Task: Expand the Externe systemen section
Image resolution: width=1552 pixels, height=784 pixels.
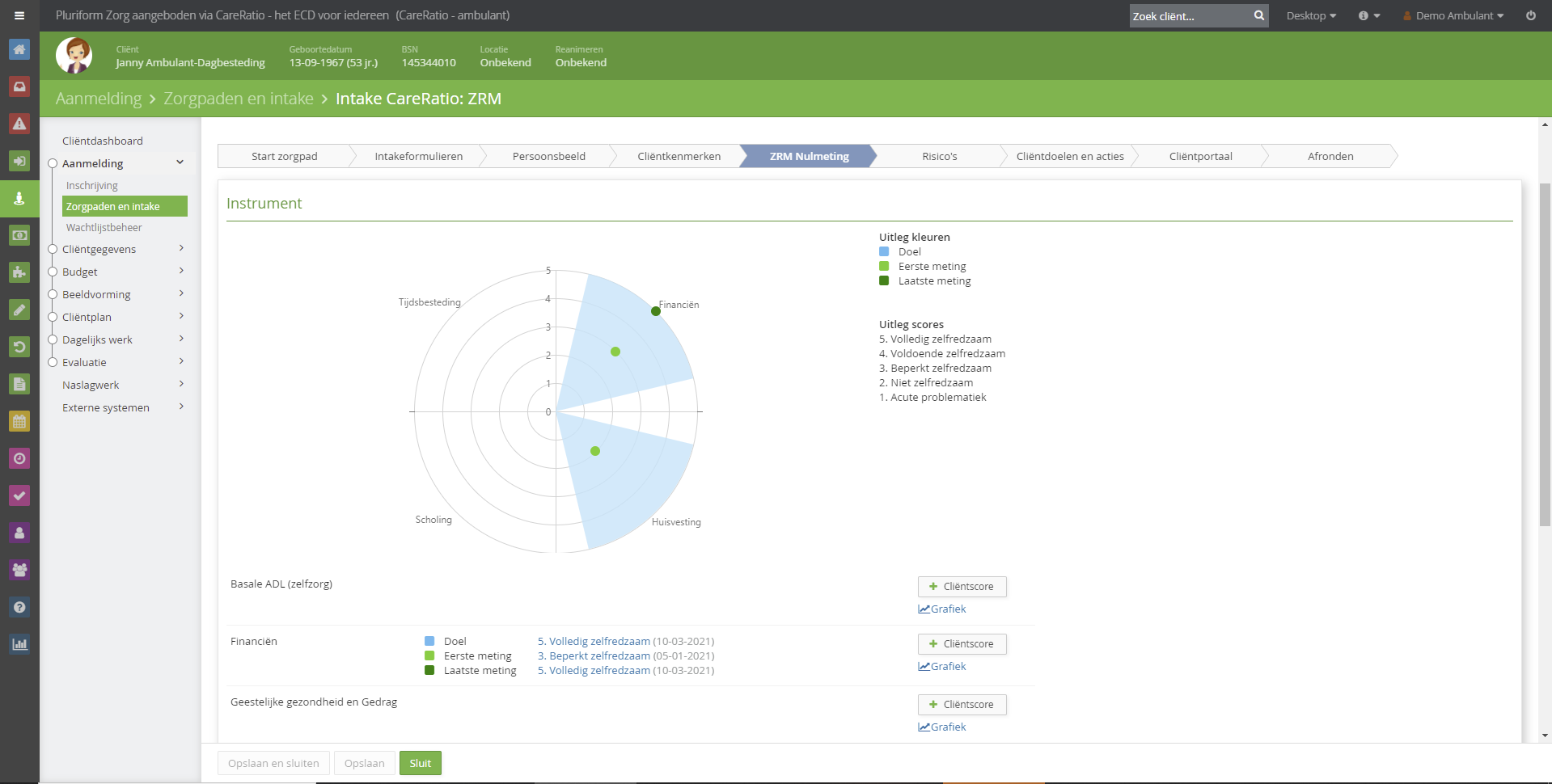Action: [181, 407]
